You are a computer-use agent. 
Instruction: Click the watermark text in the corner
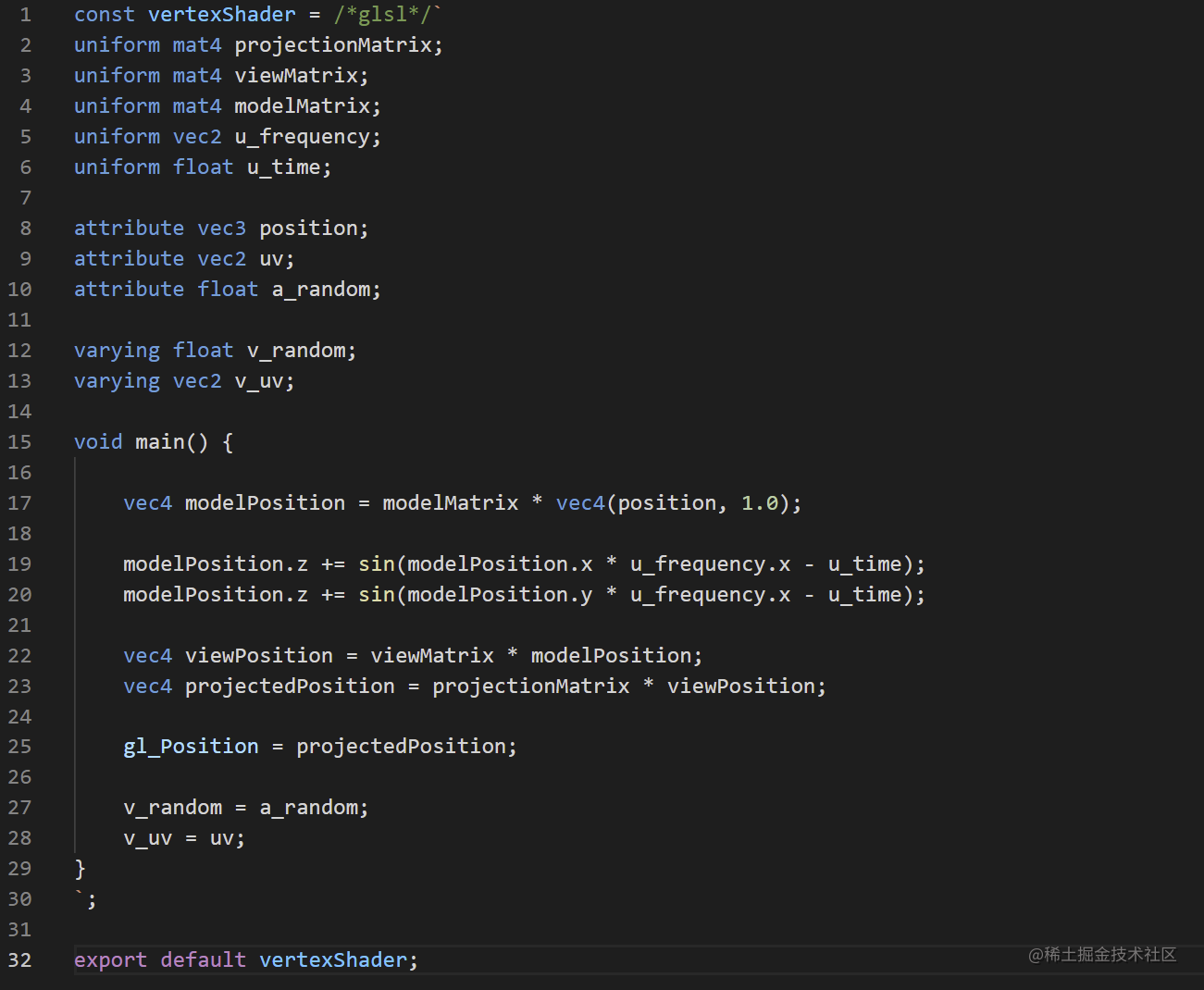point(1102,955)
